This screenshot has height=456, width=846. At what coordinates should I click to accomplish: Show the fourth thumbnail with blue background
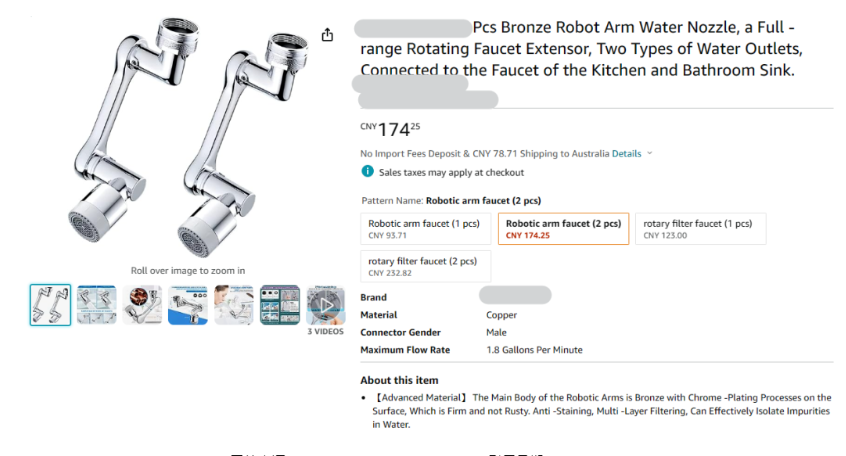point(188,305)
